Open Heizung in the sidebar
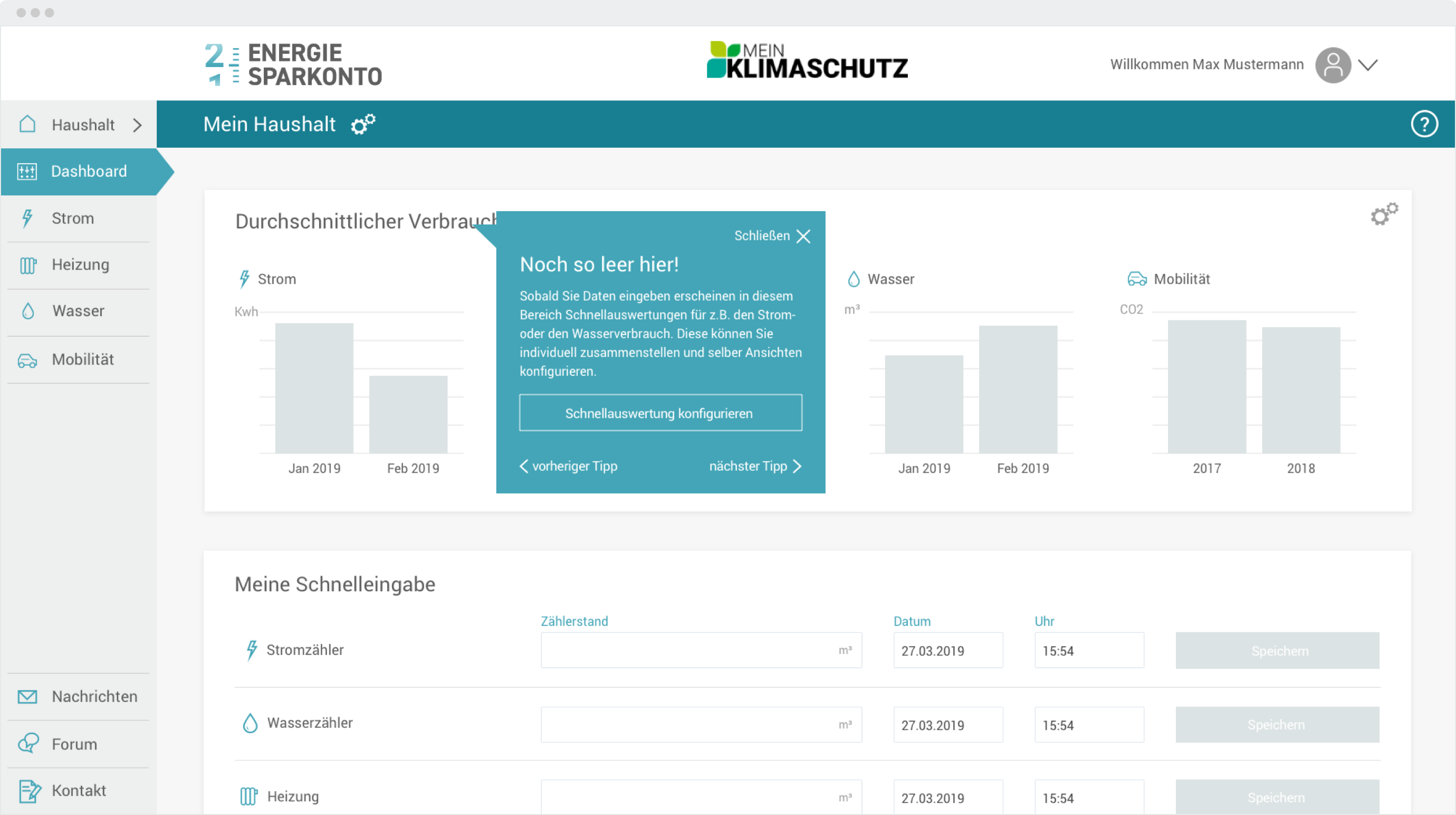The image size is (1456, 815). 80,264
